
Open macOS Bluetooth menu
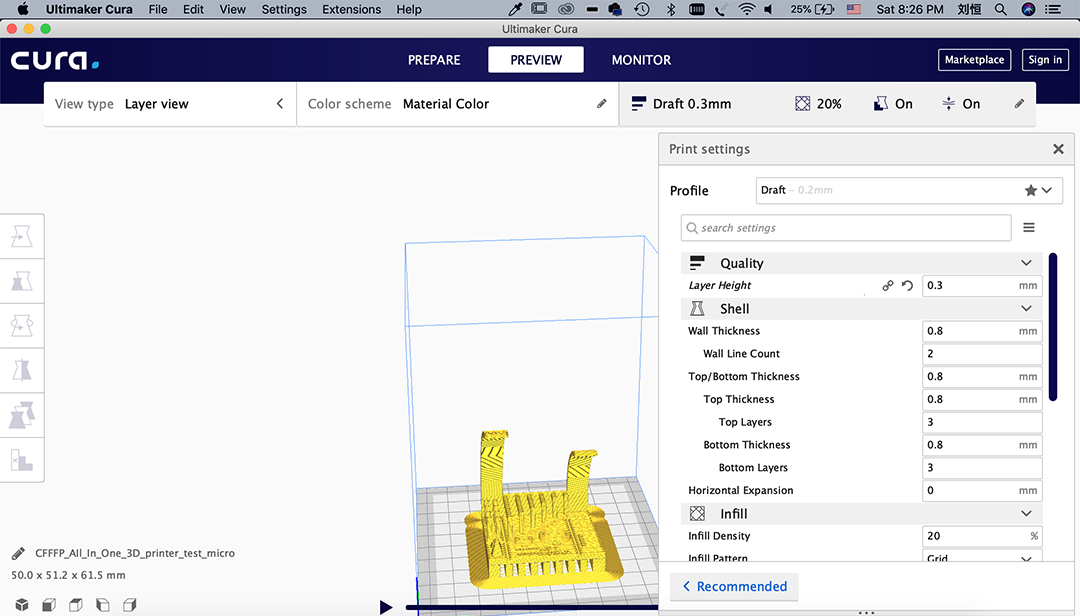tap(671, 9)
